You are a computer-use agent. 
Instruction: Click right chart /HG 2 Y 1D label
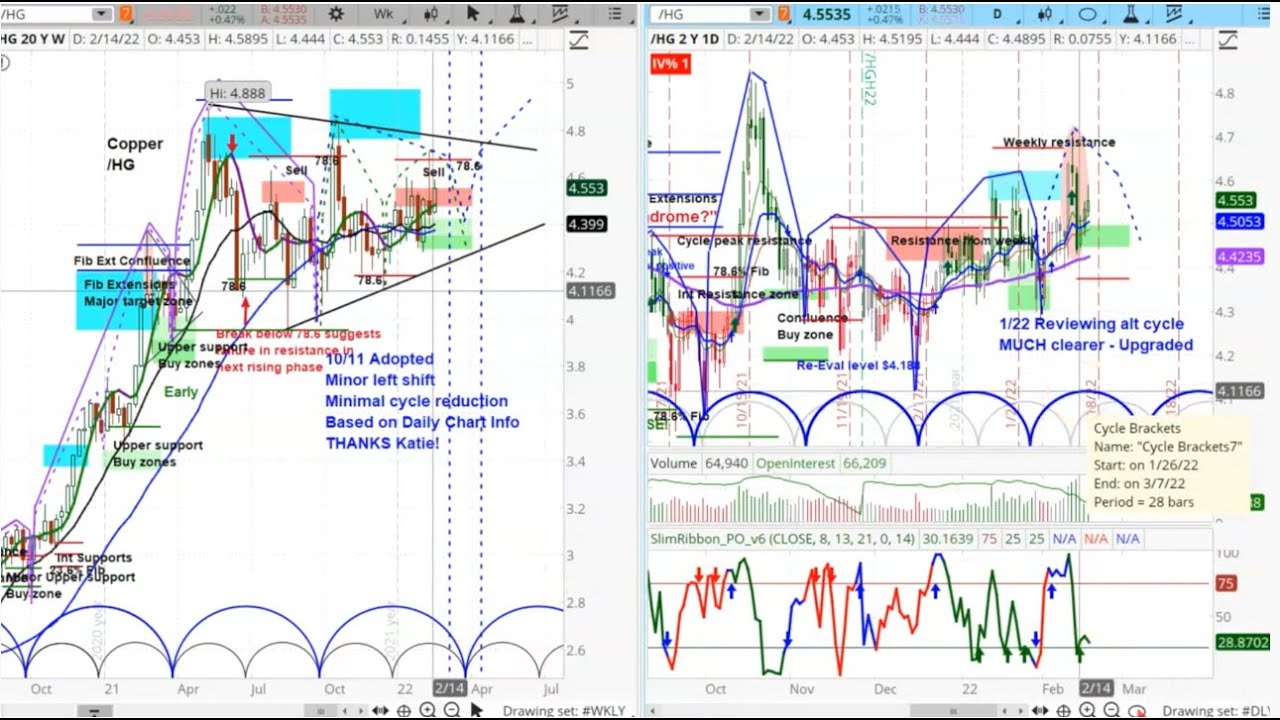[686, 38]
